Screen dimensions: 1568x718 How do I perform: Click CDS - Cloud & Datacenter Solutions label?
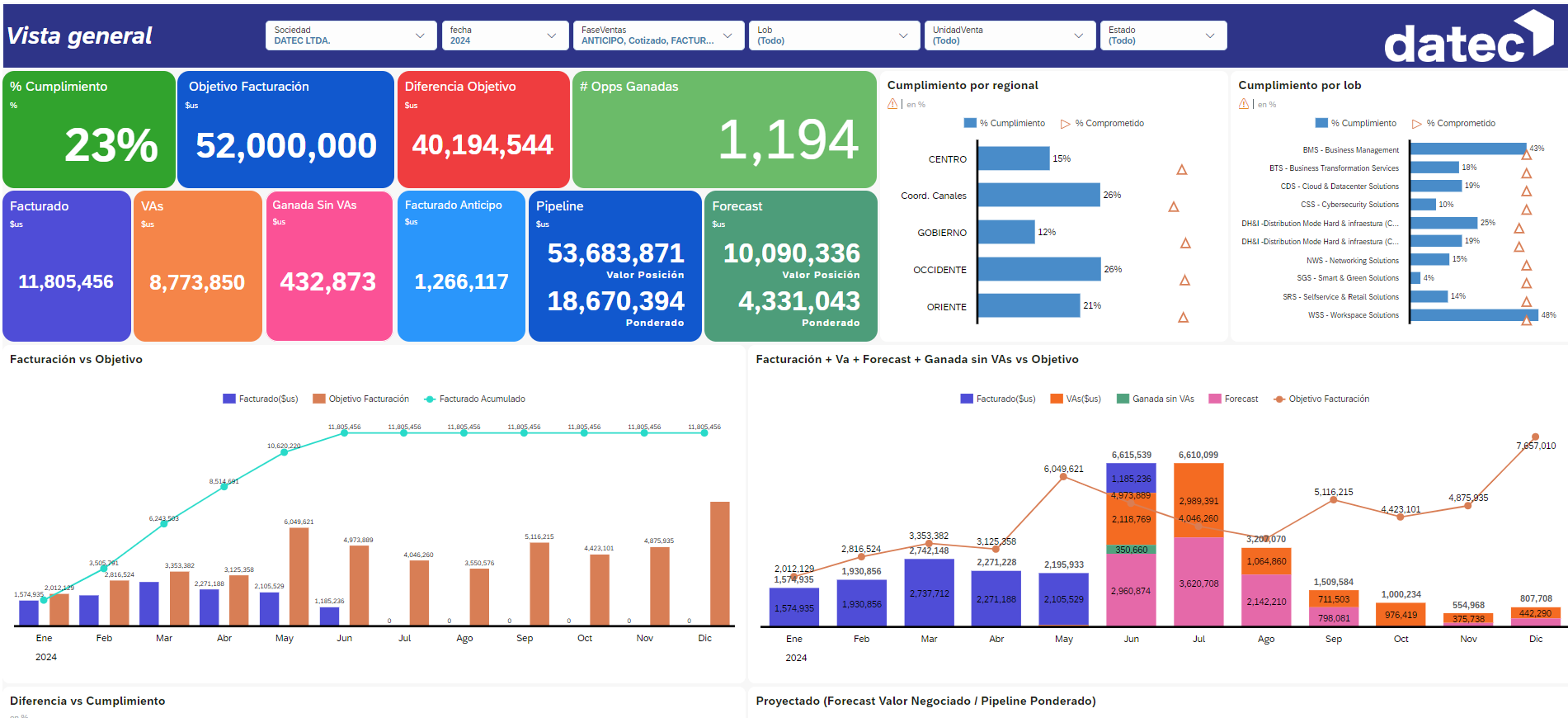tap(1340, 187)
